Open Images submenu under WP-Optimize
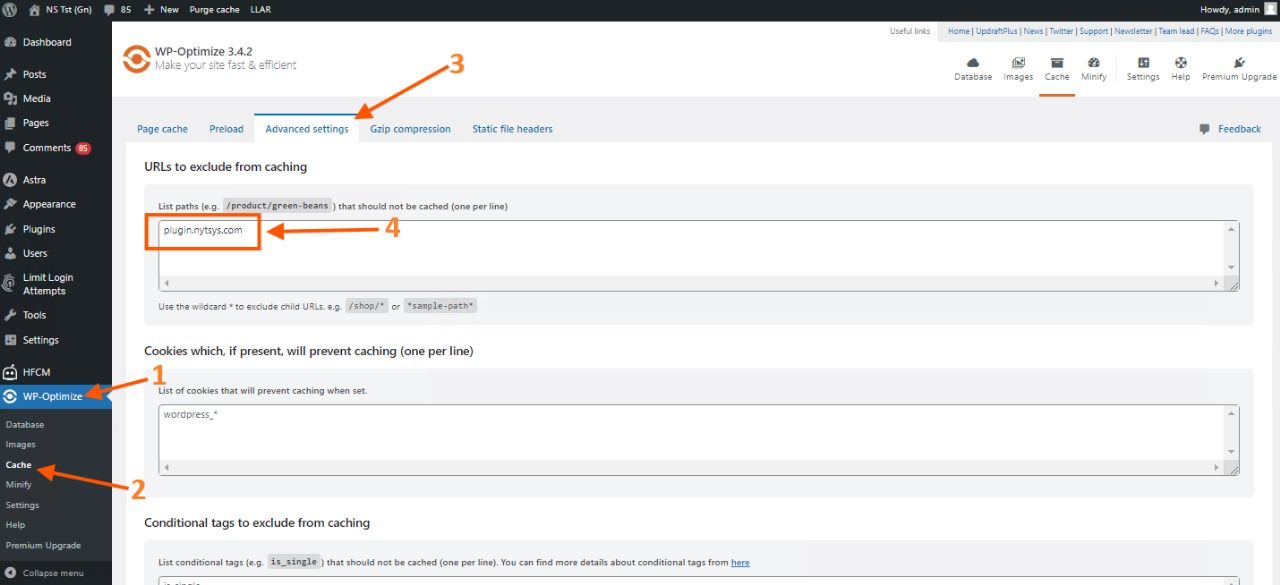This screenshot has width=1280, height=585. point(20,445)
